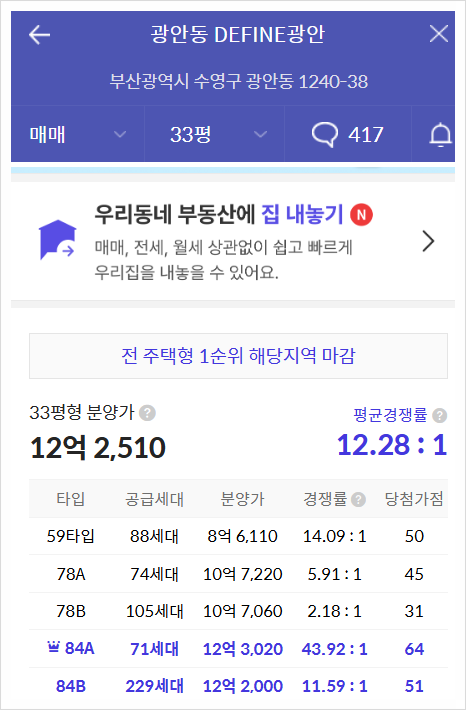466x710 pixels.
Task: Open the 매매 transaction type dropdown
Action: 77,134
